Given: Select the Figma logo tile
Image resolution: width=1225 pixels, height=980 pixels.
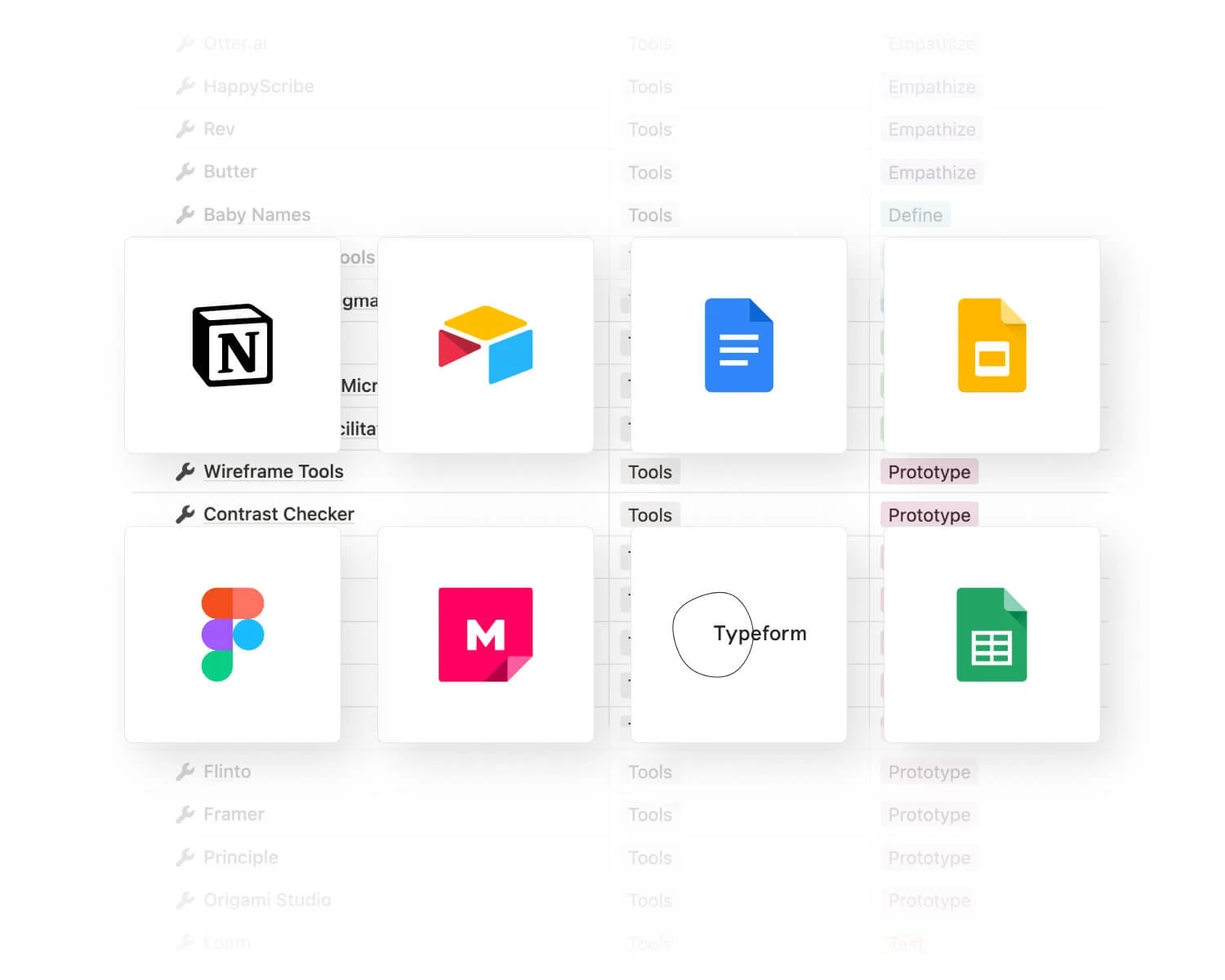Looking at the screenshot, I should tap(232, 634).
